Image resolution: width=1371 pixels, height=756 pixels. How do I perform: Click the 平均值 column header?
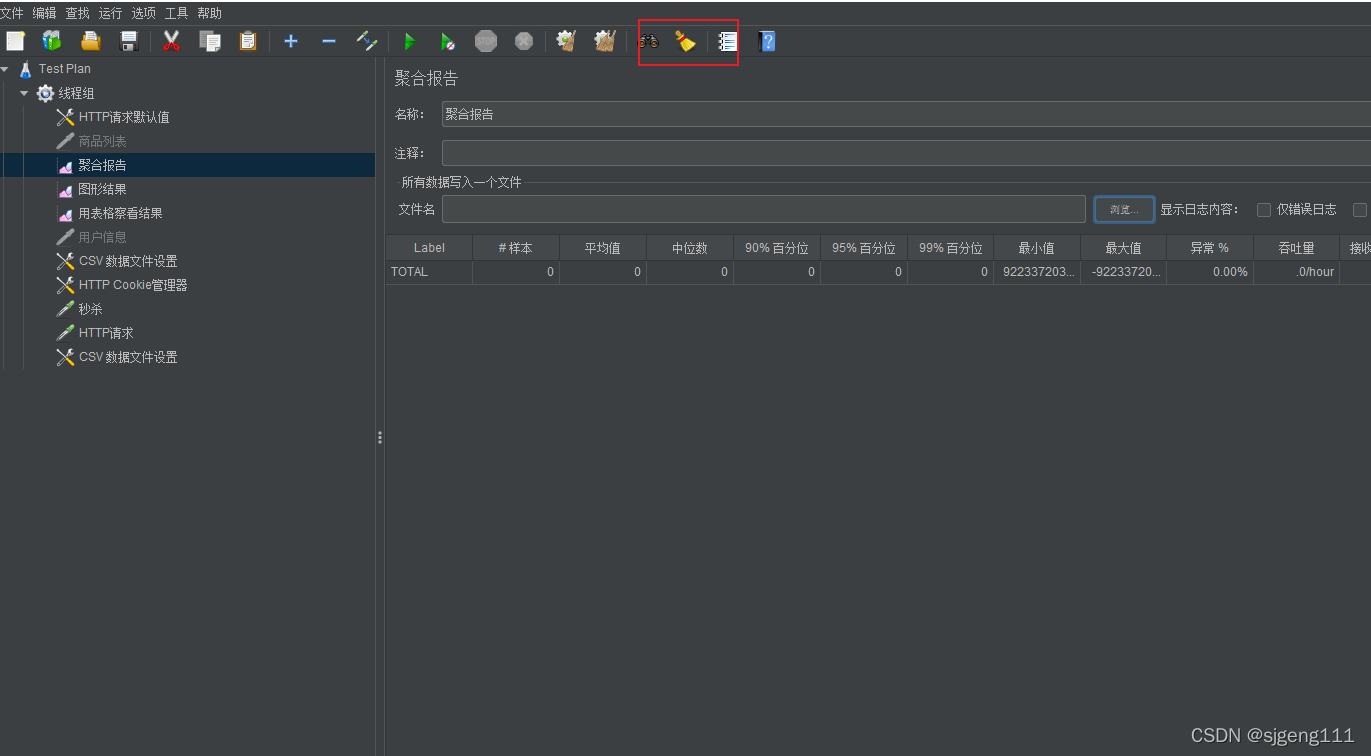603,248
